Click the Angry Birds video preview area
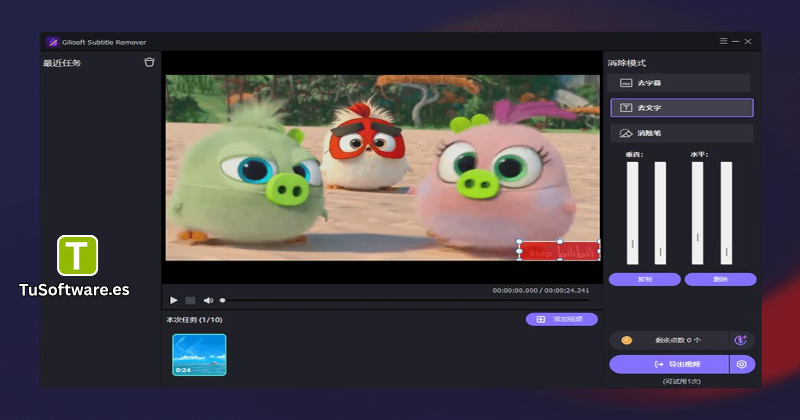 coord(383,168)
